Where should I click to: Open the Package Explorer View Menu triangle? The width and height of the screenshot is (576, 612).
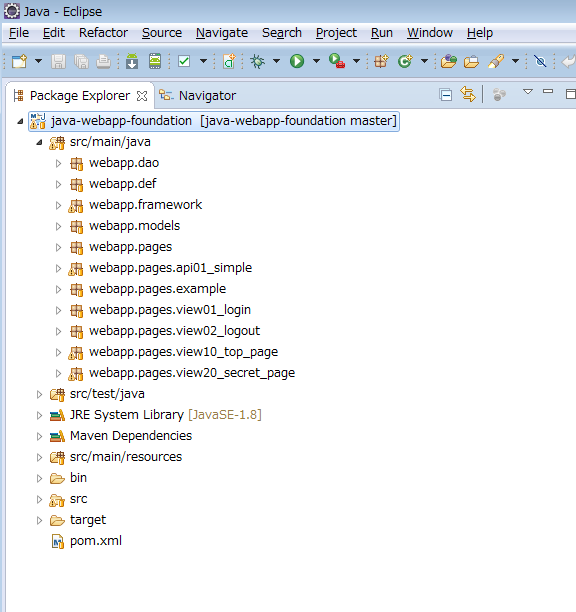(528, 92)
